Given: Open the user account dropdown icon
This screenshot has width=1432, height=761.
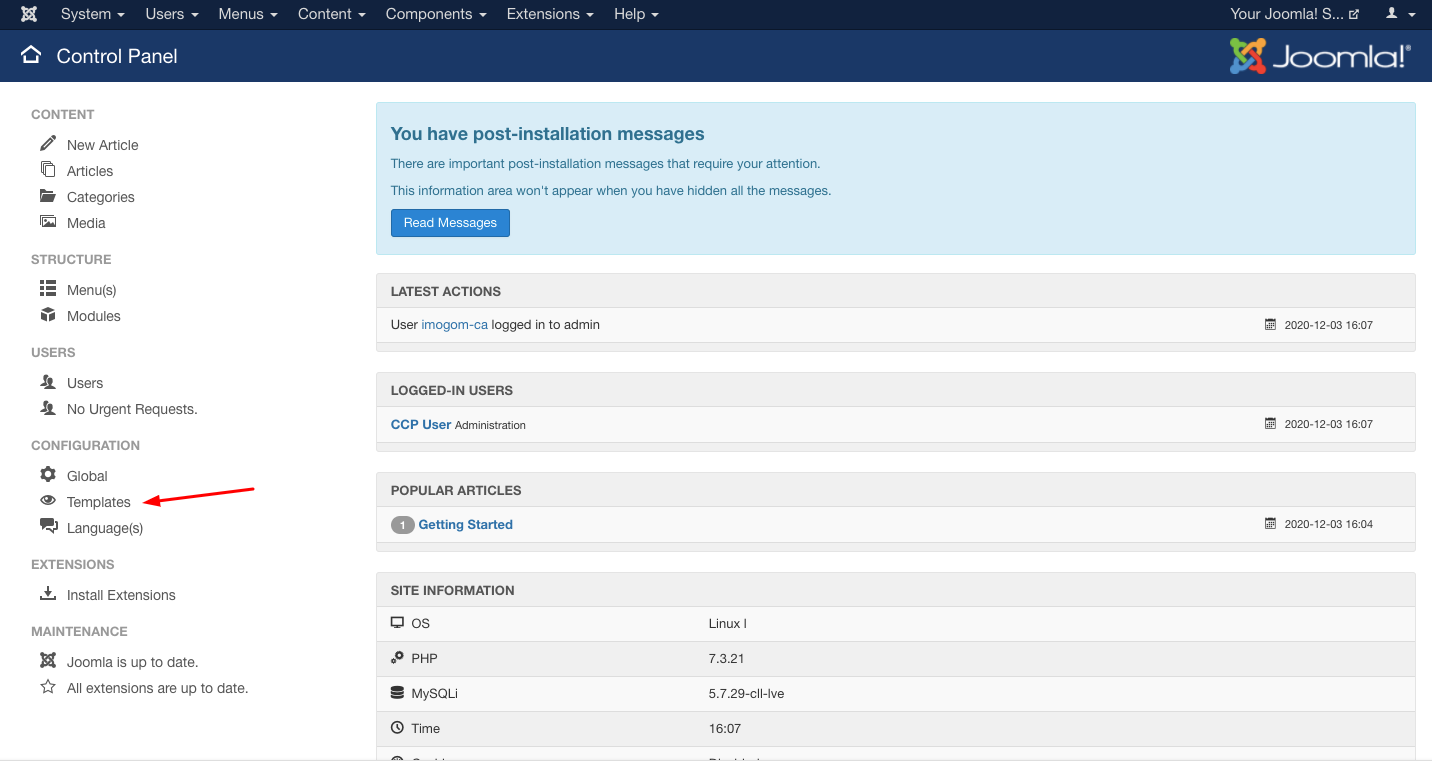Looking at the screenshot, I should pos(1401,14).
